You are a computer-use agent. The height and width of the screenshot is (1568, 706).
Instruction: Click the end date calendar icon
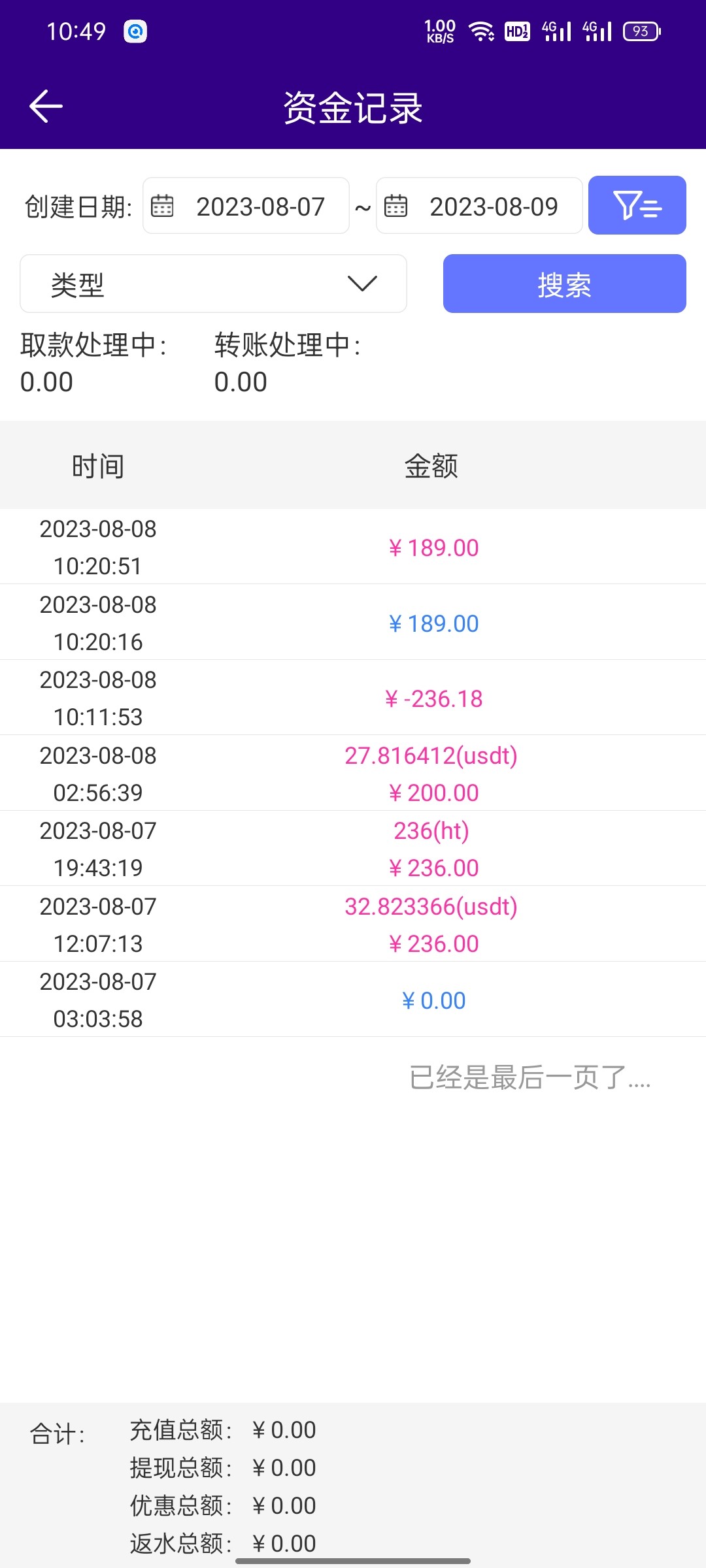(395, 206)
